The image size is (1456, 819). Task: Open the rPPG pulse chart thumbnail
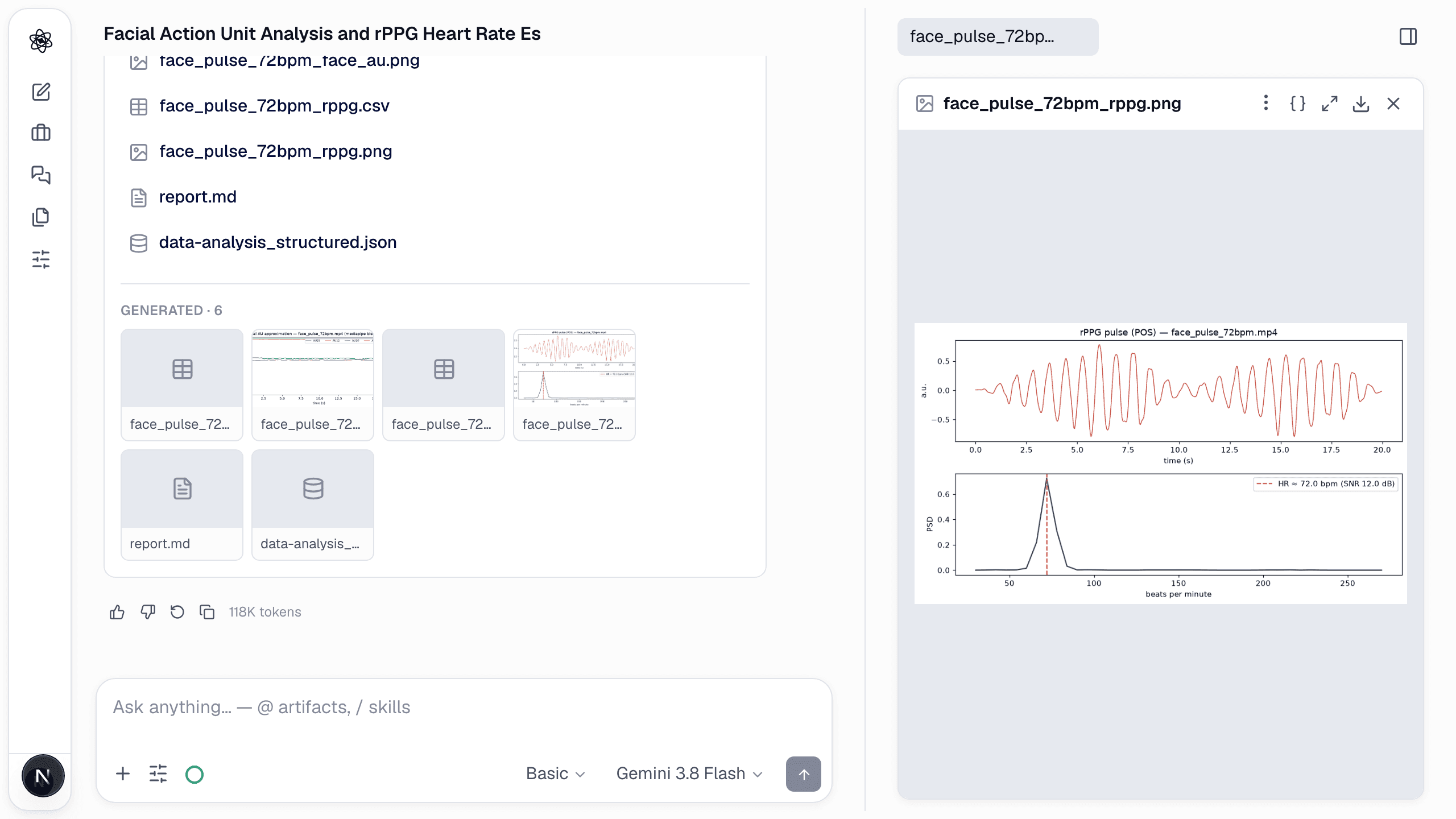(x=574, y=384)
